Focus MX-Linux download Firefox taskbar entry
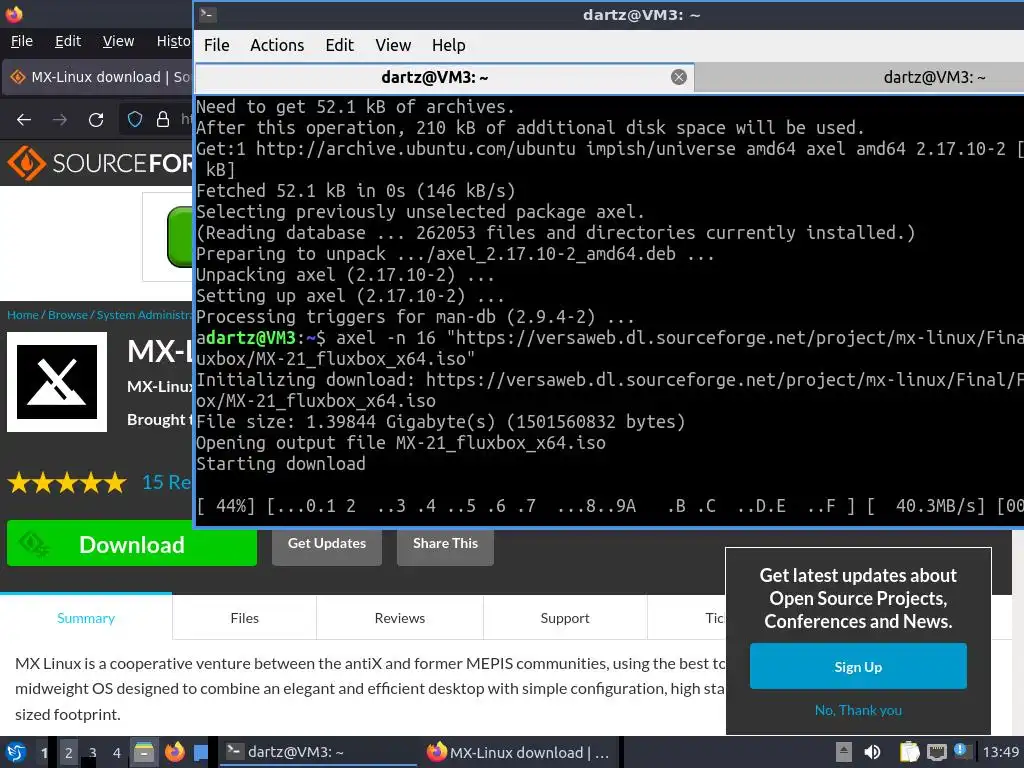1024x768 pixels. pos(520,752)
